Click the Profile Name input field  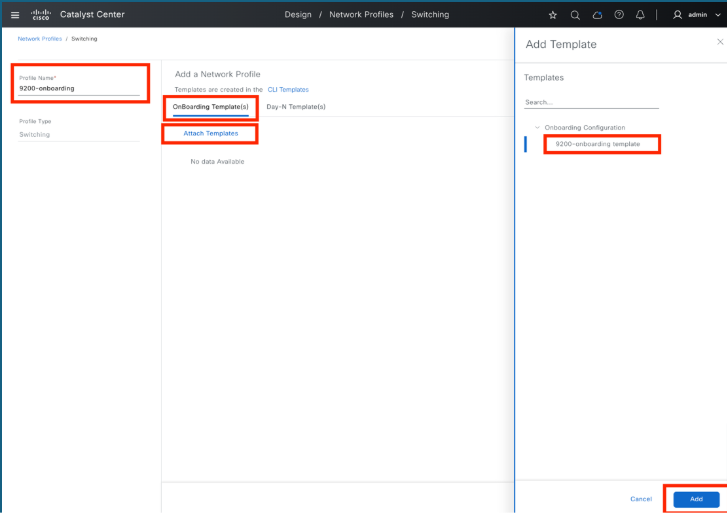click(79, 88)
